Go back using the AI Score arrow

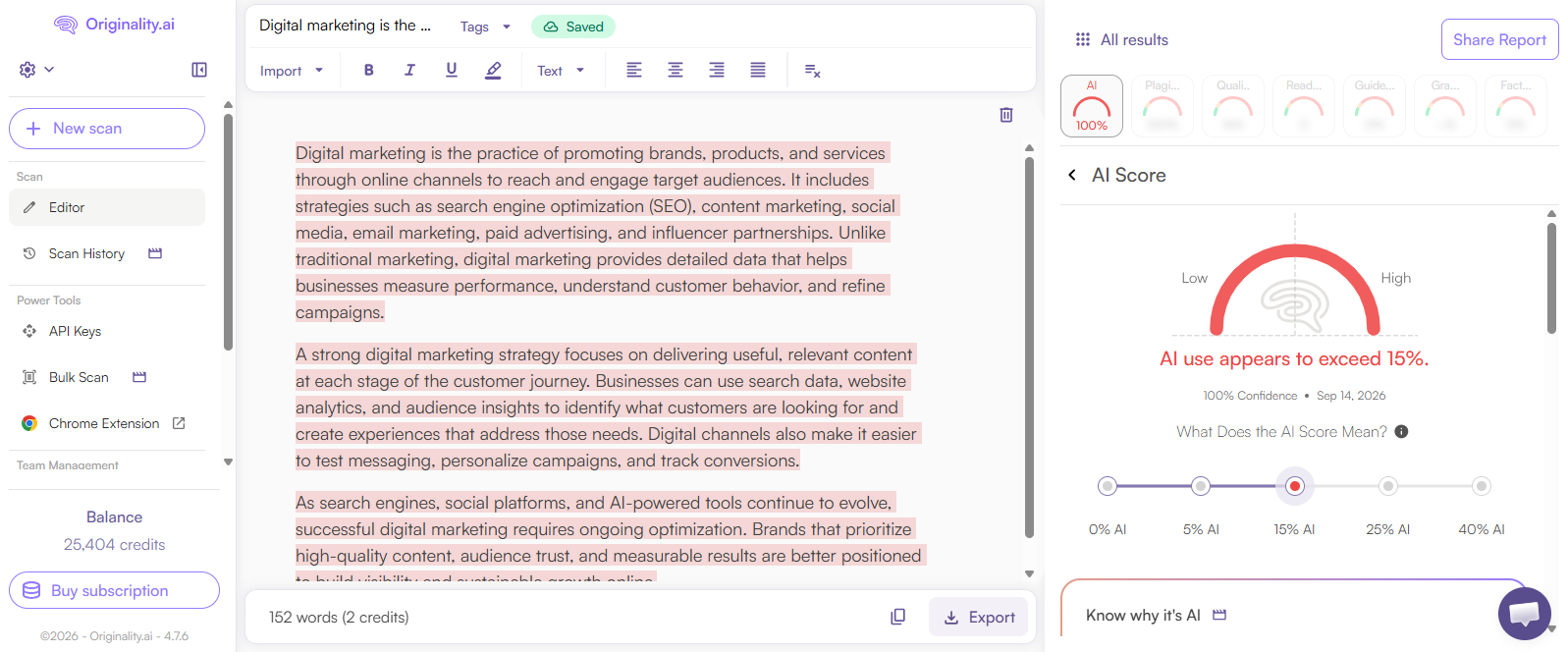[x=1072, y=175]
